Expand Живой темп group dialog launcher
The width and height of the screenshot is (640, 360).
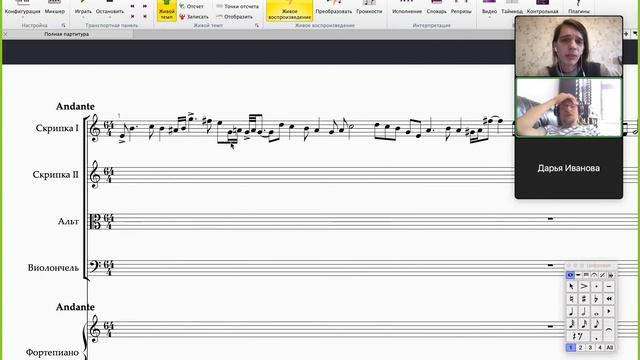(257, 25)
